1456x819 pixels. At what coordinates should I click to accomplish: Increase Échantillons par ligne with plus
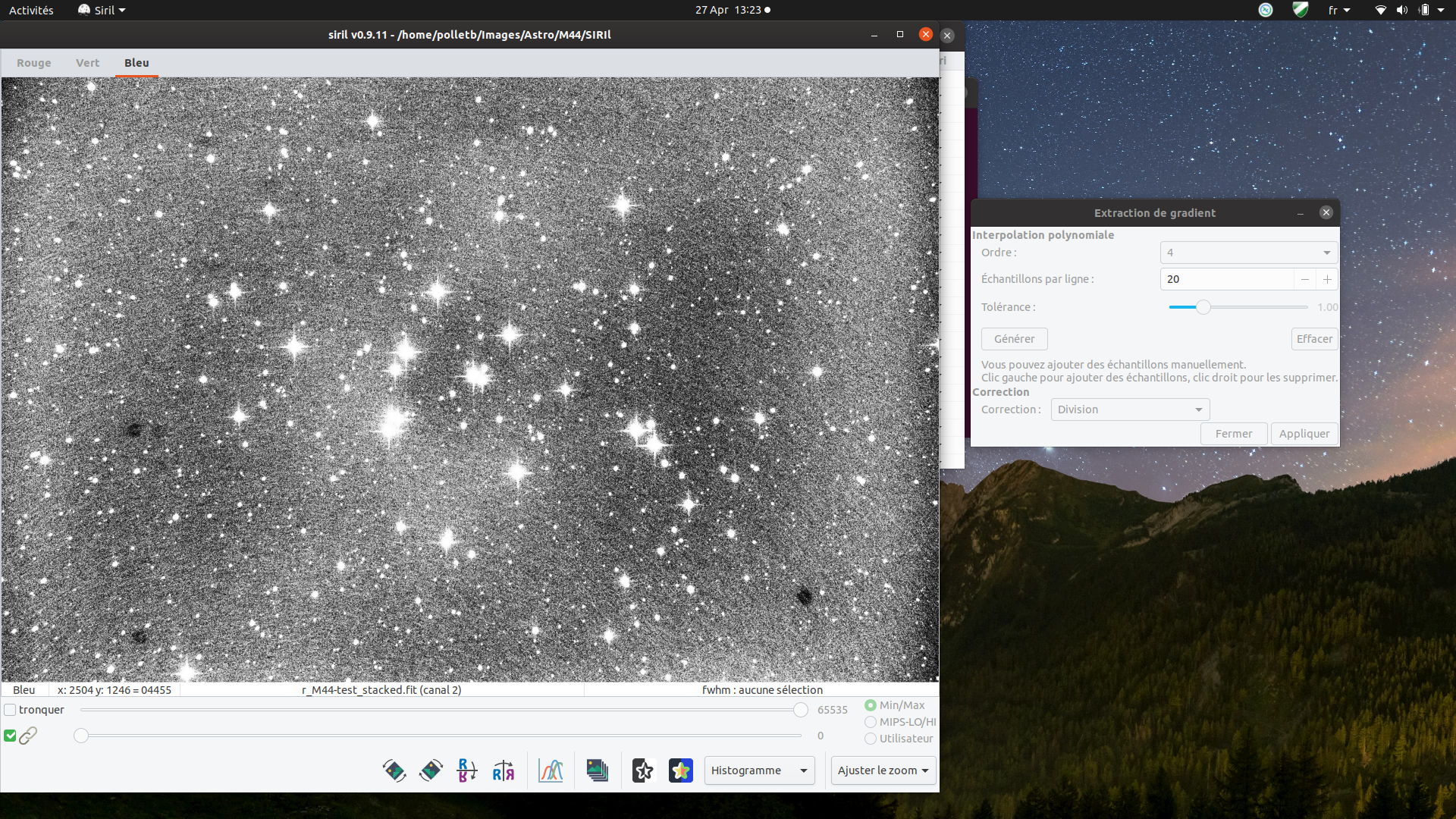pos(1327,279)
